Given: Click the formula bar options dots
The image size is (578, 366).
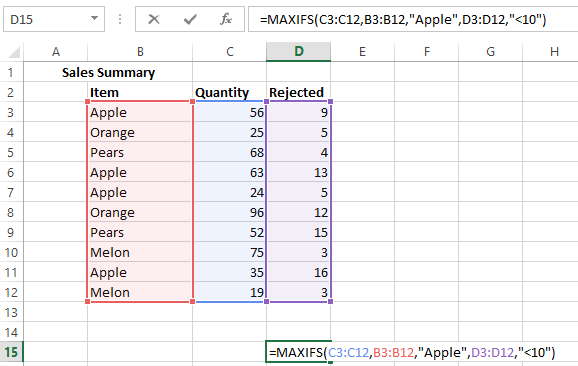Looking at the screenshot, I should pyautogui.click(x=120, y=19).
